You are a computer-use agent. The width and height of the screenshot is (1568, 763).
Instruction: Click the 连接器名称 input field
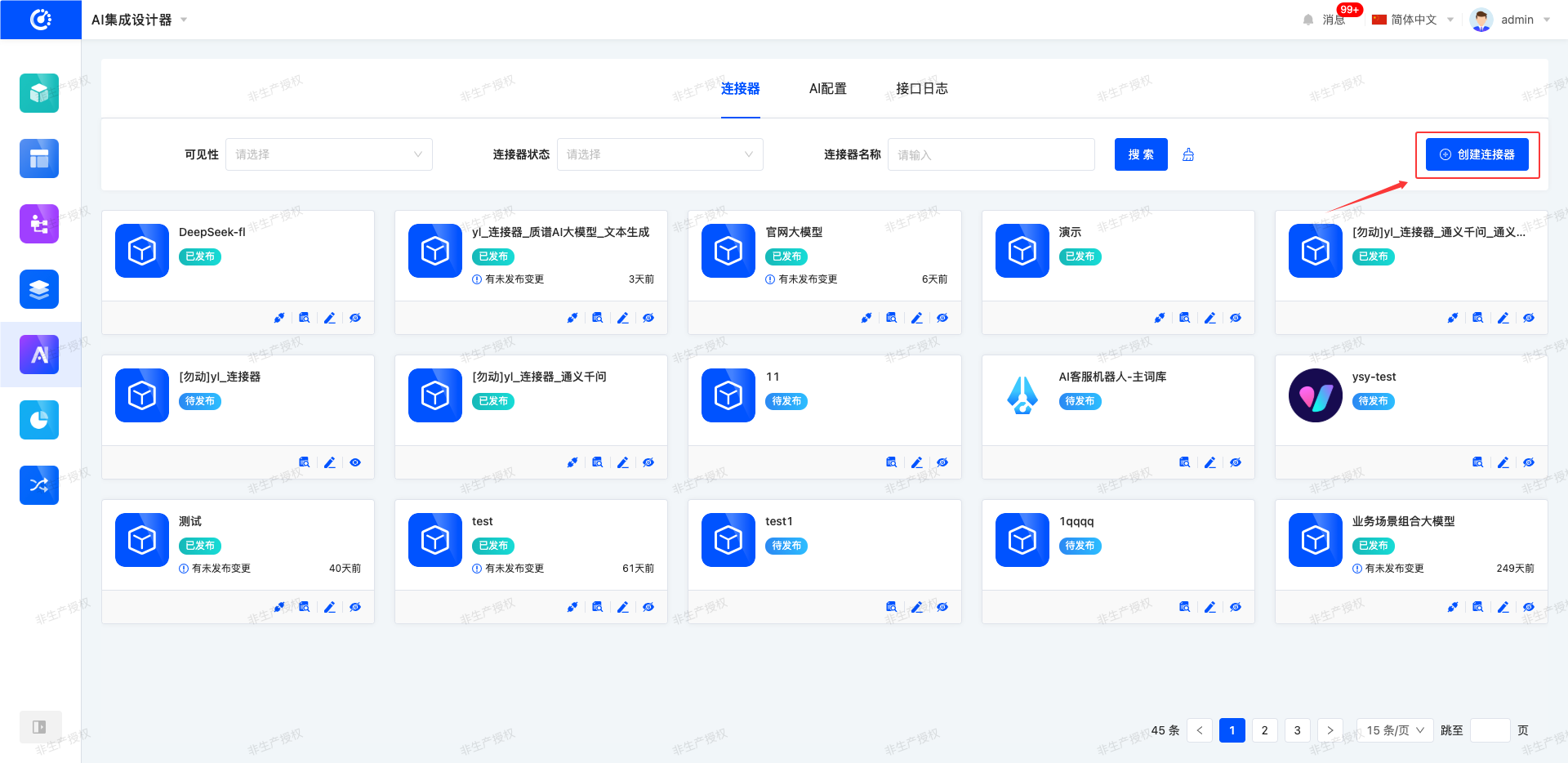click(x=991, y=154)
